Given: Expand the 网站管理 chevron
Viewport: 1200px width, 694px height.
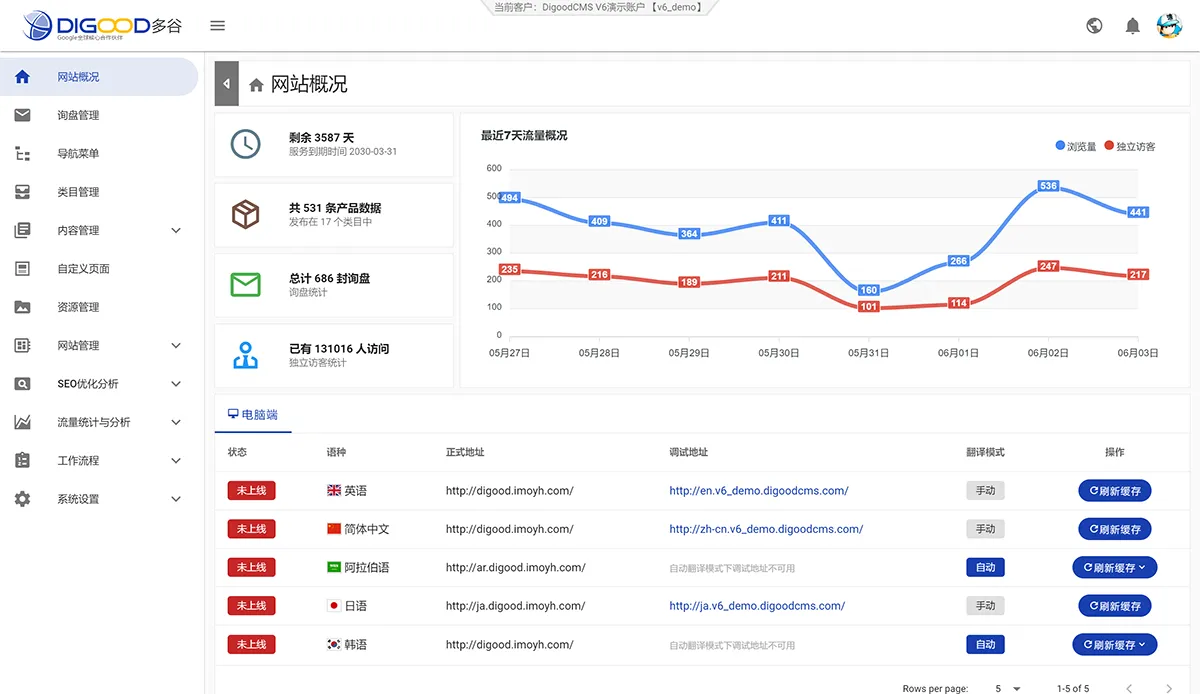Looking at the screenshot, I should pyautogui.click(x=176, y=345).
